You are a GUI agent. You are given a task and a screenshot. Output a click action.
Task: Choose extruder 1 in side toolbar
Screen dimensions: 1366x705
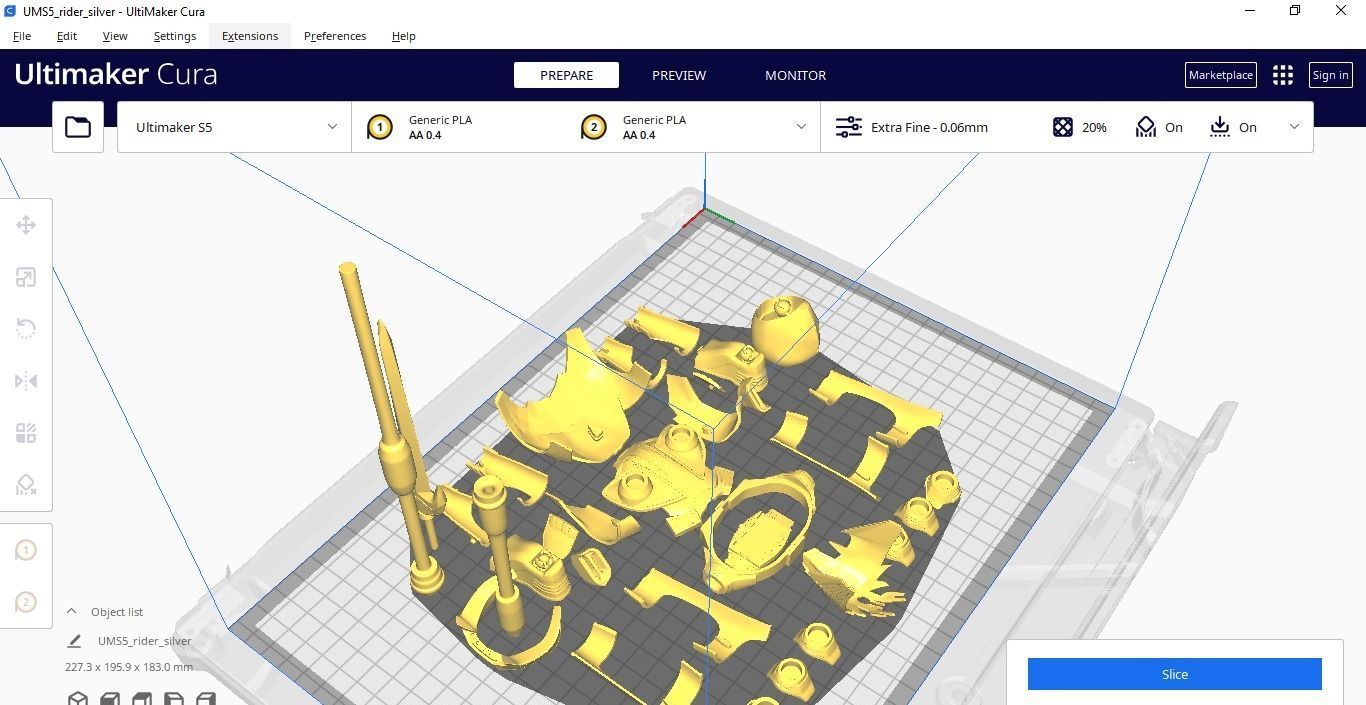click(x=26, y=550)
